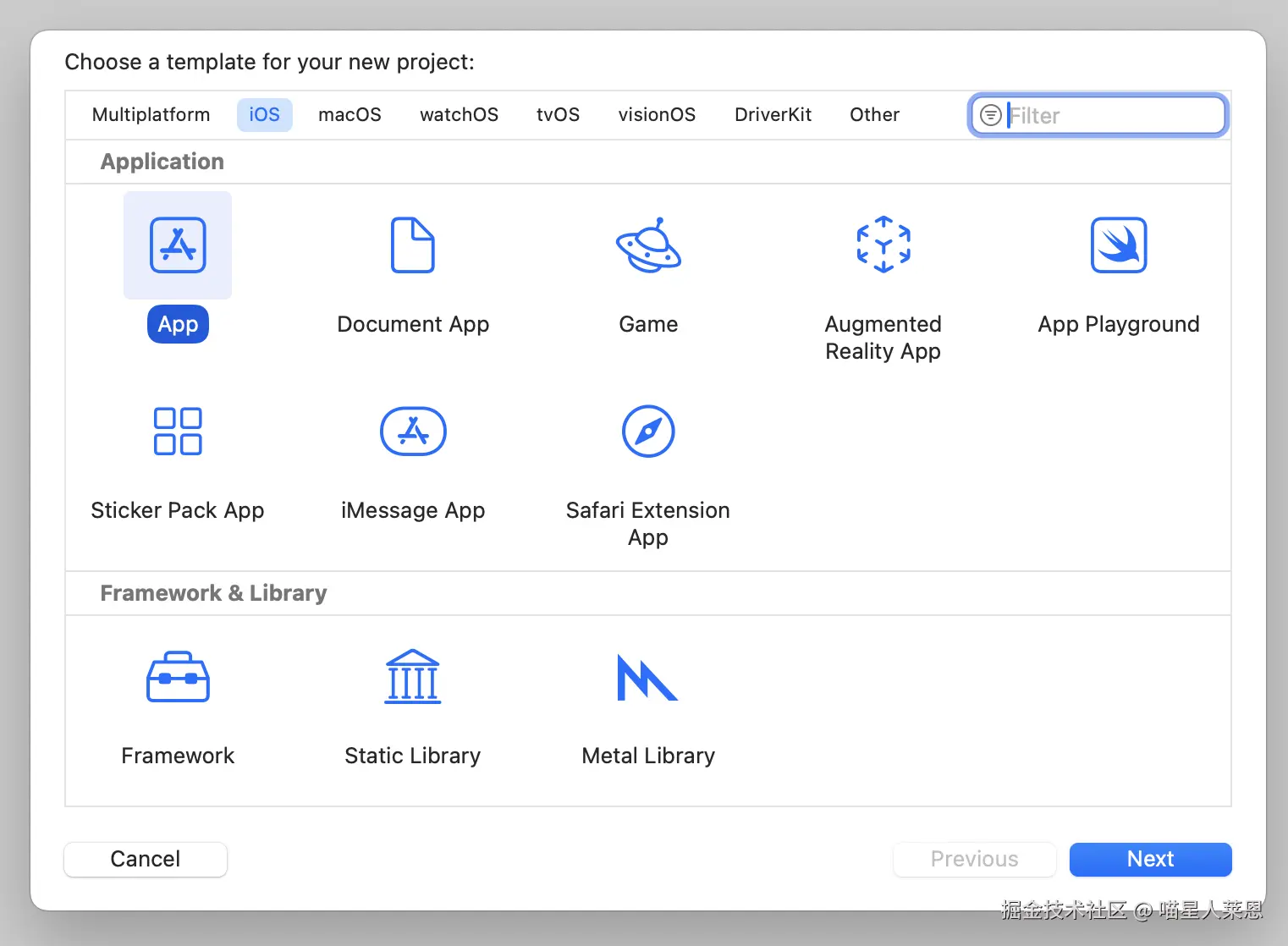Switch to the tvOS tab
Screen dimensions: 1288x946
(x=559, y=115)
